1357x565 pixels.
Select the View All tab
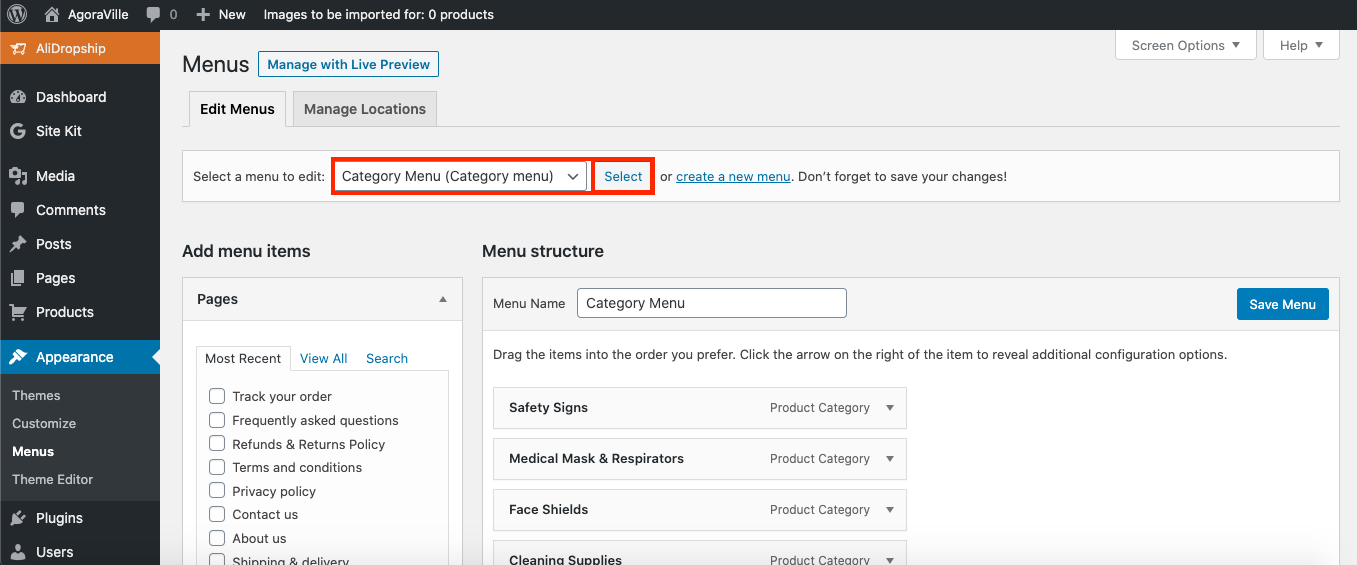pos(323,358)
